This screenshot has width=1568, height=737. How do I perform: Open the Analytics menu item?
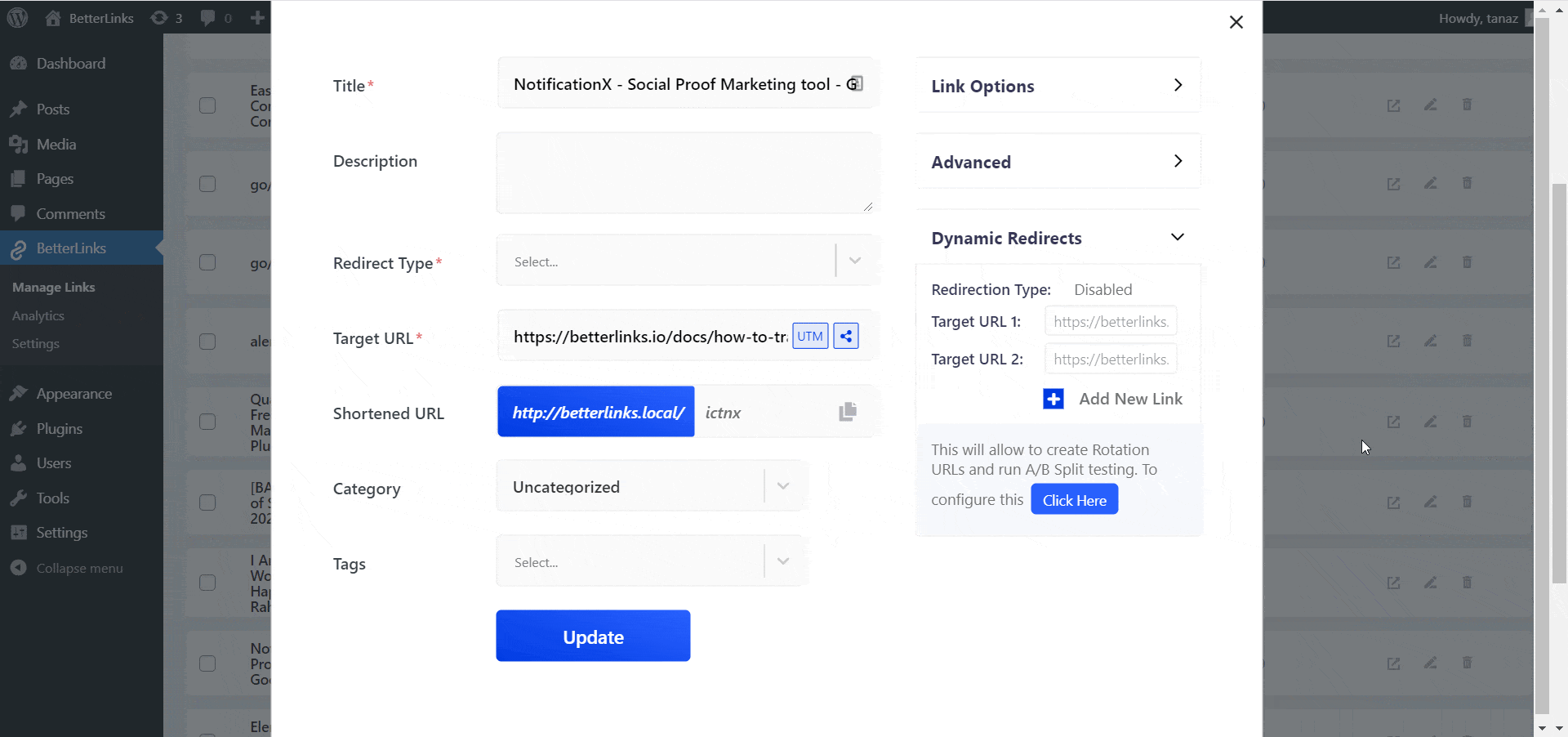click(x=38, y=315)
